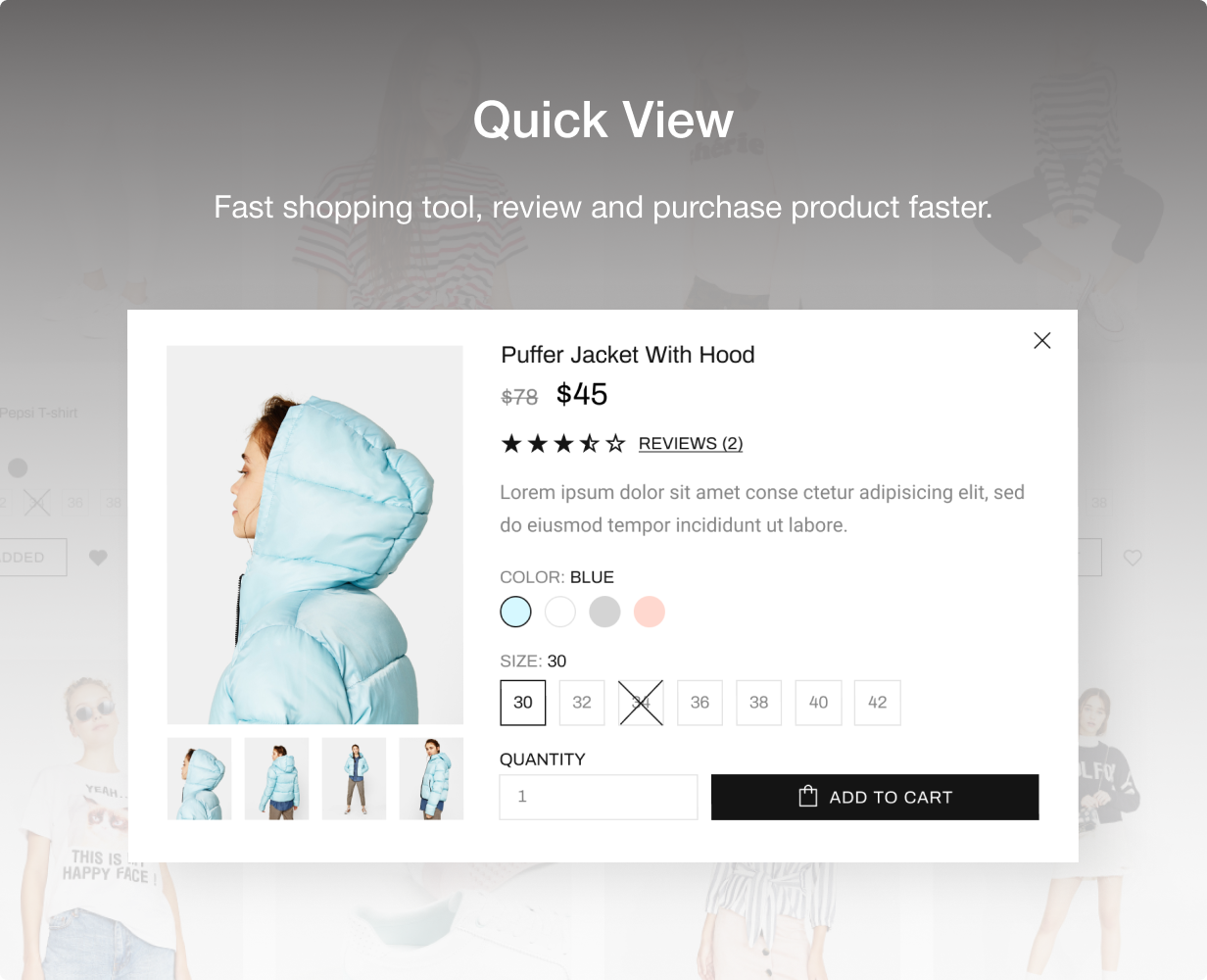
Task: Select size 32
Action: pyautogui.click(x=582, y=703)
